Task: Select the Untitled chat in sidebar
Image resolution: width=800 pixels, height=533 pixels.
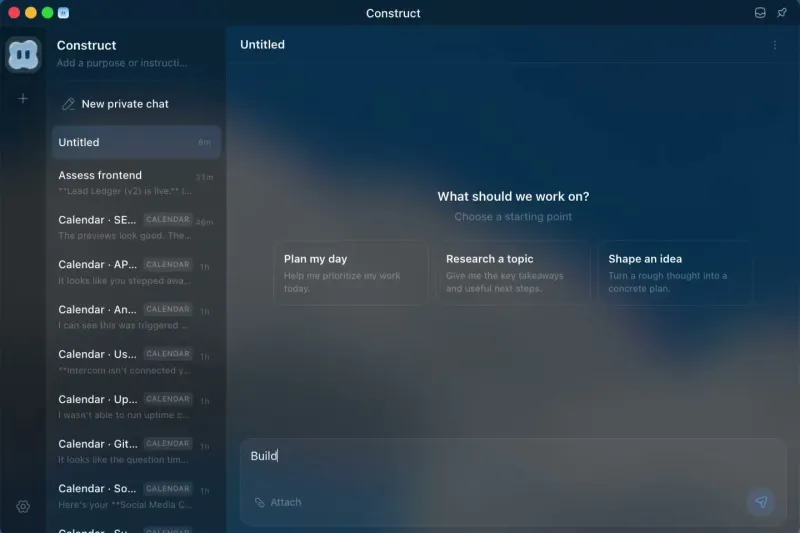Action: (x=136, y=142)
